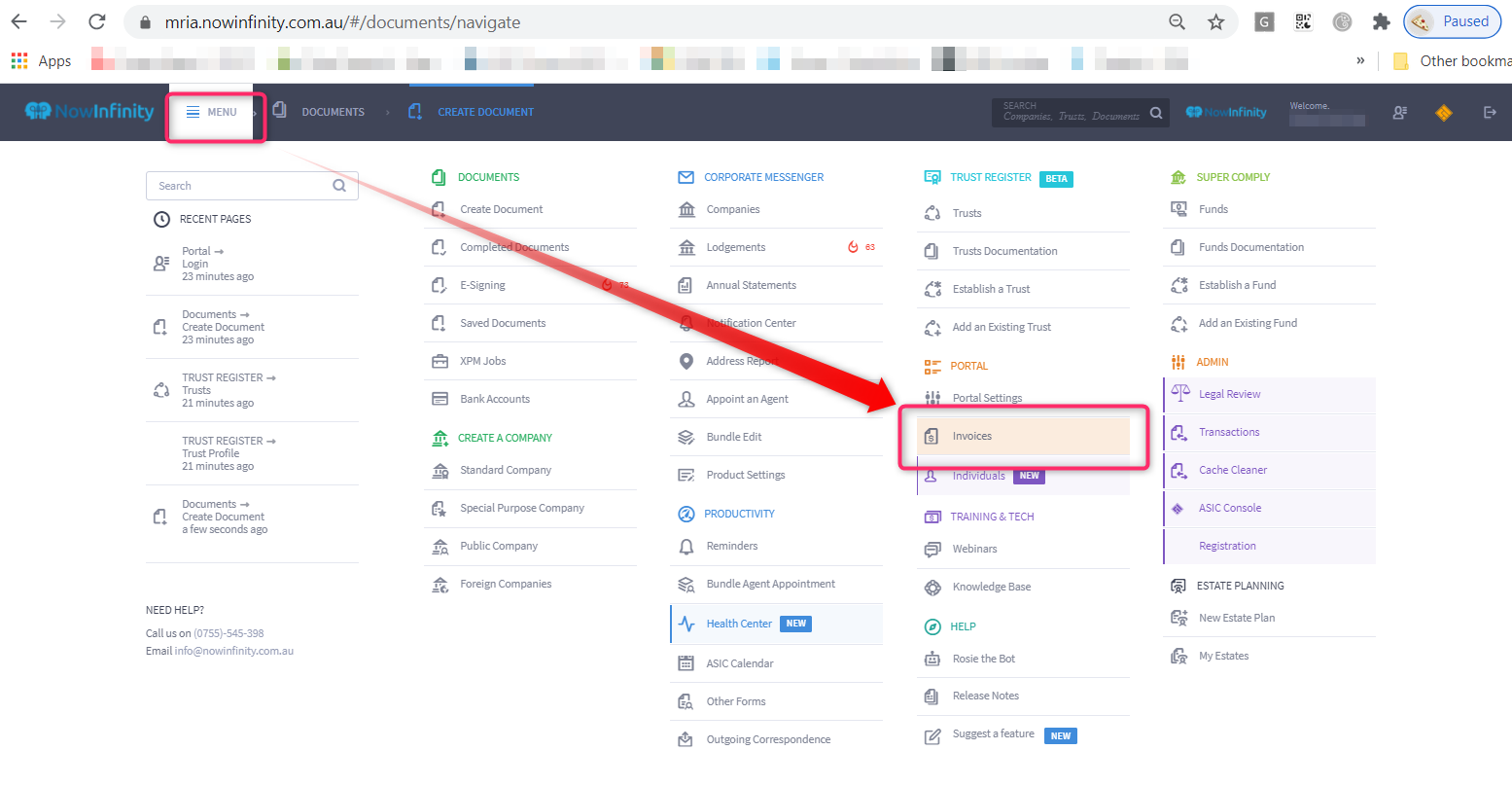Open Special Purpose Company link

[522, 508]
